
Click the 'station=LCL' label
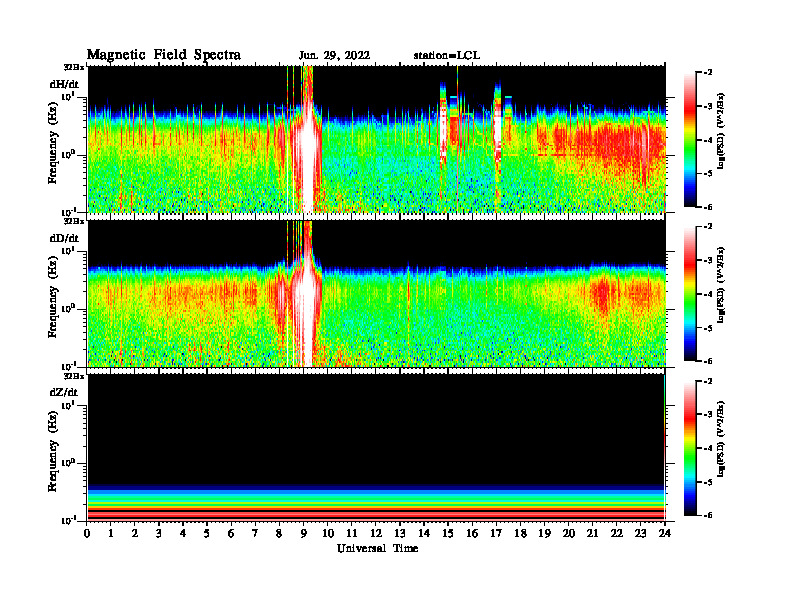coord(447,56)
